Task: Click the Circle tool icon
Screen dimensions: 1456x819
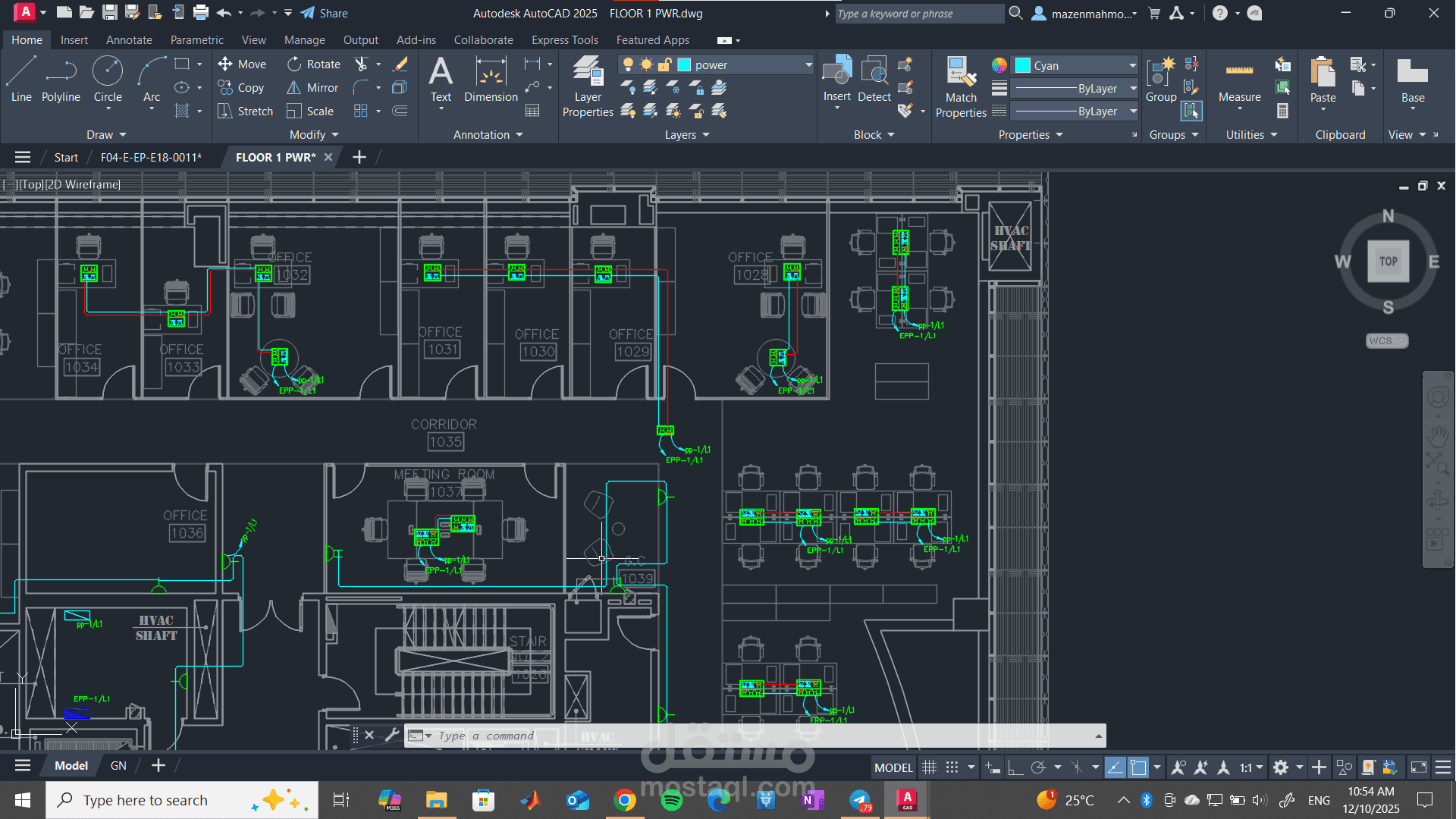Action: pos(108,71)
